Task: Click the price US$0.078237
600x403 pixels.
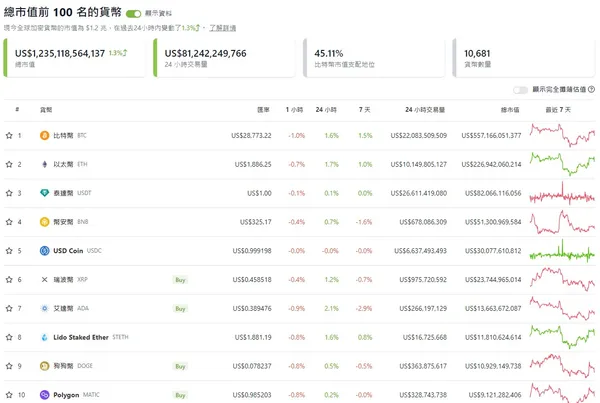Action: click(x=252, y=366)
